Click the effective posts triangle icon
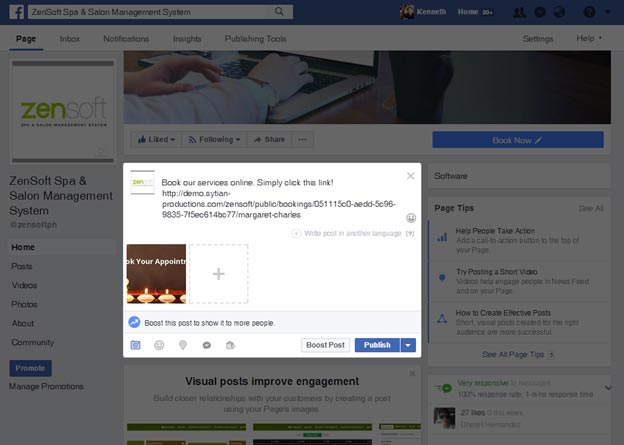This screenshot has width=624, height=445. click(442, 318)
